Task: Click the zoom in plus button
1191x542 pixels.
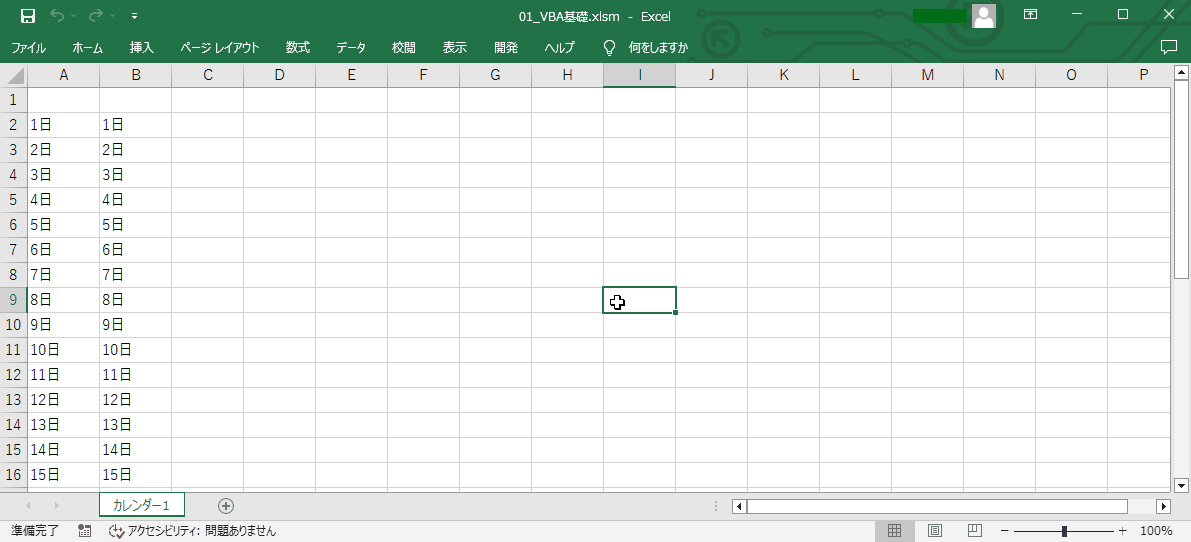Action: click(1123, 531)
